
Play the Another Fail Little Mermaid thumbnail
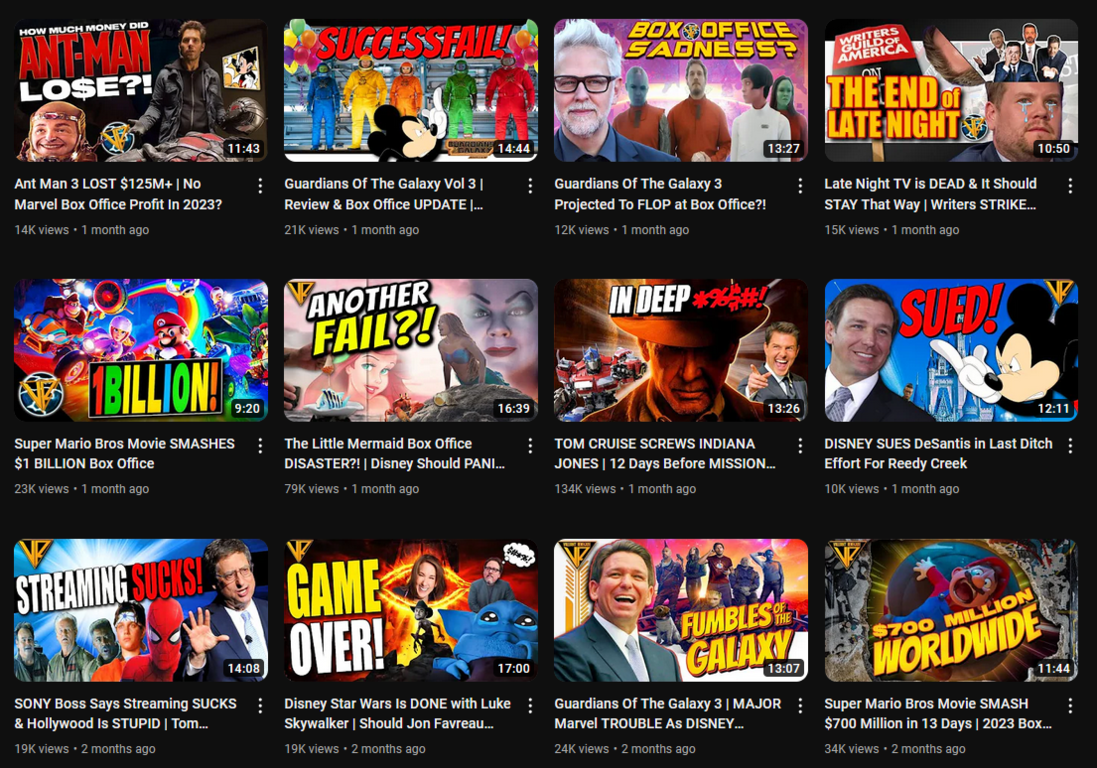click(411, 350)
